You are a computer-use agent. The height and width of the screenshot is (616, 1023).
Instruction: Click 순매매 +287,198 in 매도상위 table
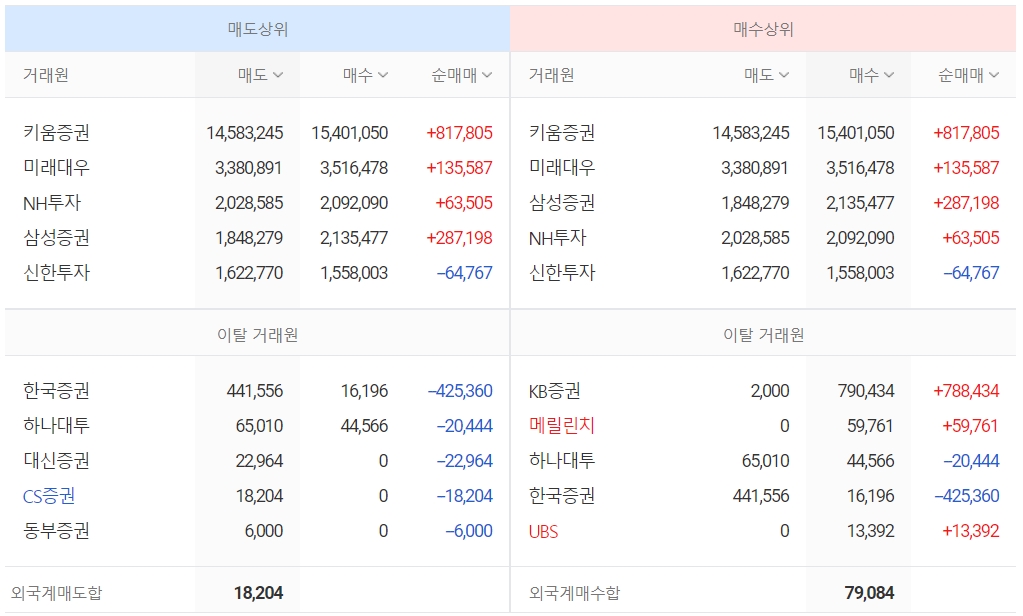pyautogui.click(x=459, y=238)
